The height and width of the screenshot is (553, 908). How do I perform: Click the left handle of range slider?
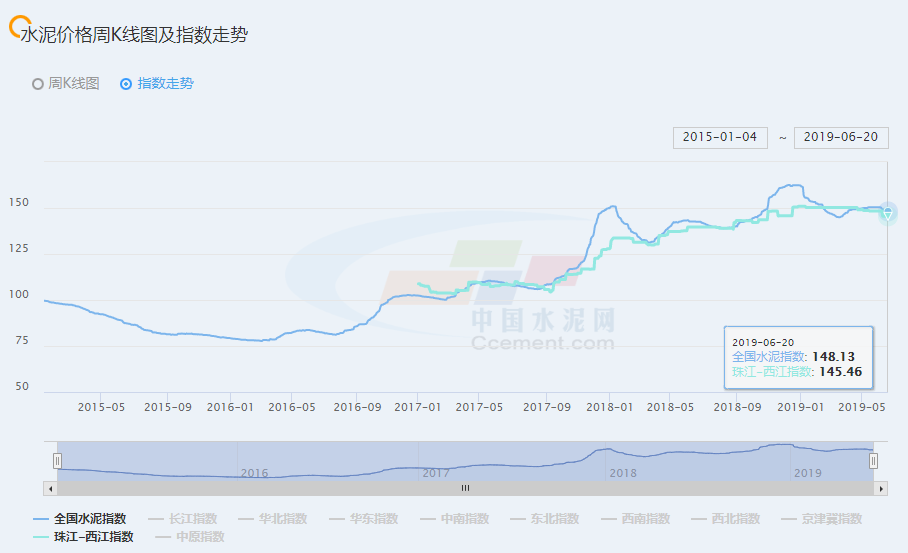57,461
